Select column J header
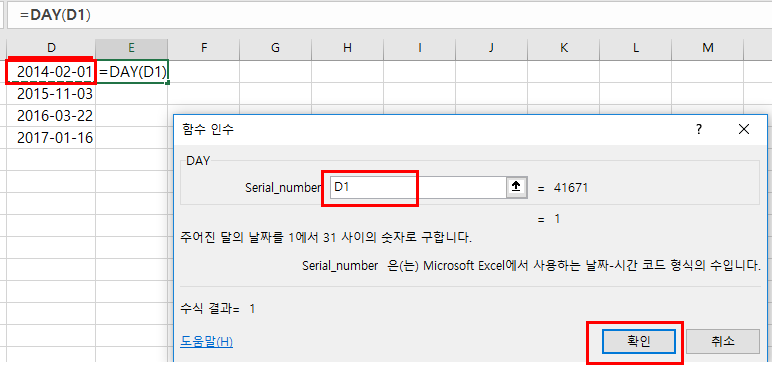Viewport: 772px width, 365px height. (491, 48)
